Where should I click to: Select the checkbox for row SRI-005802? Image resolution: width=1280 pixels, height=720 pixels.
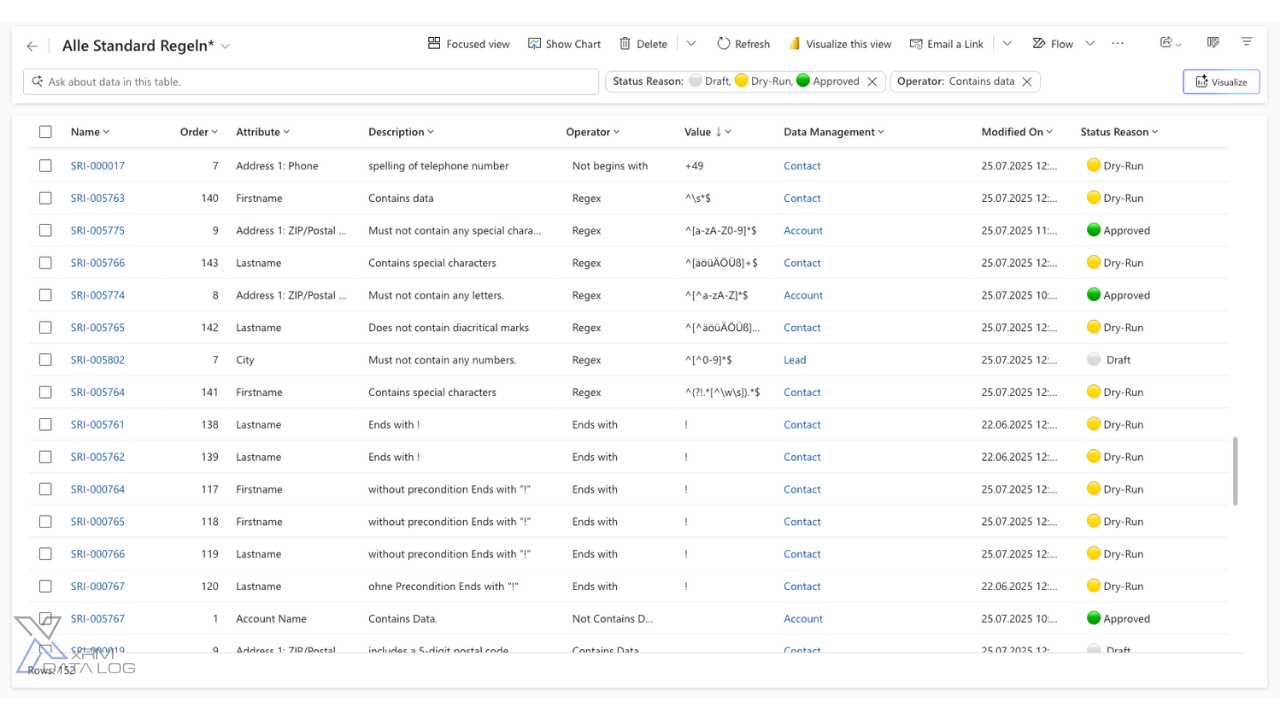pyautogui.click(x=45, y=360)
